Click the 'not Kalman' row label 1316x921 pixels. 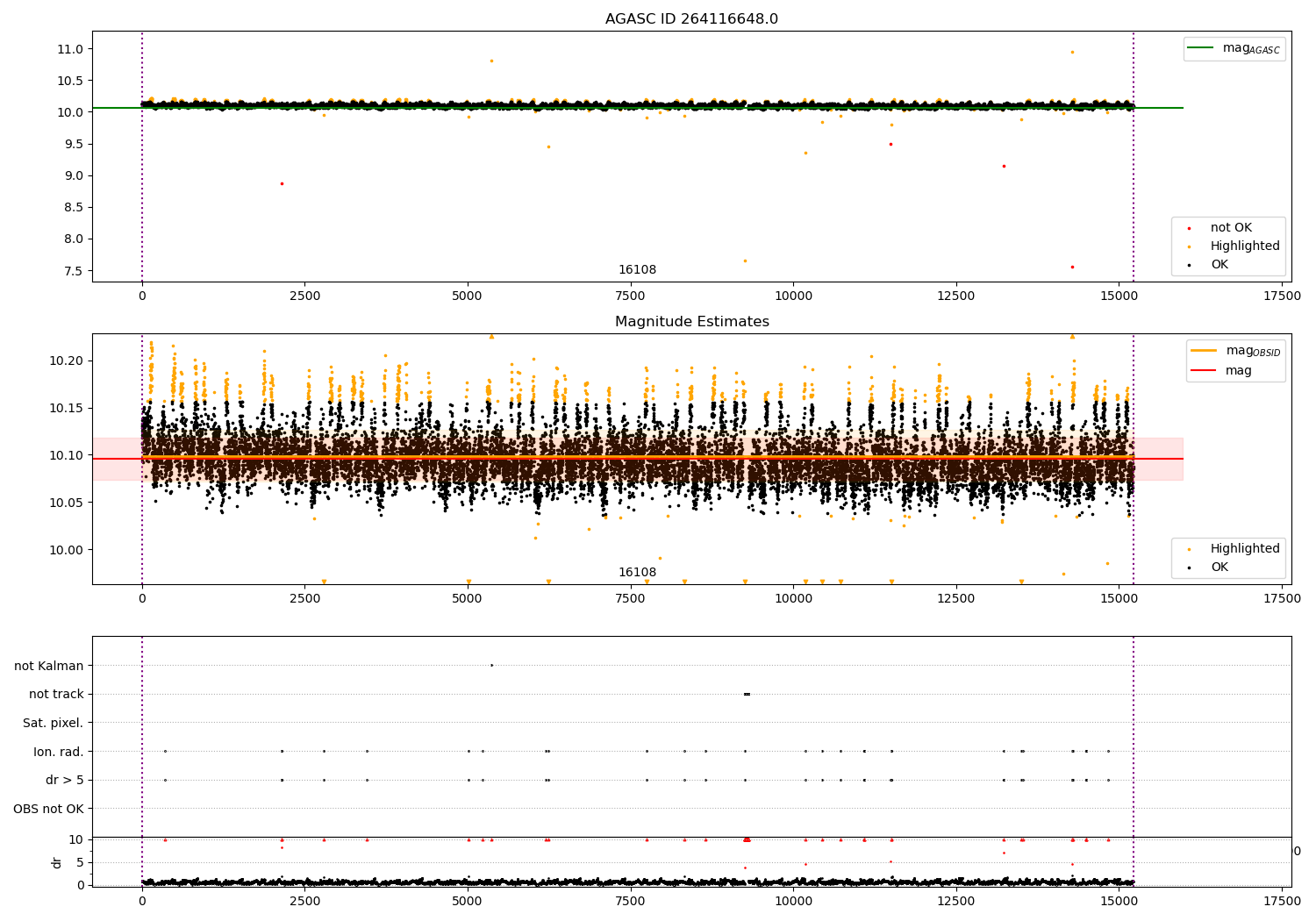click(x=49, y=666)
